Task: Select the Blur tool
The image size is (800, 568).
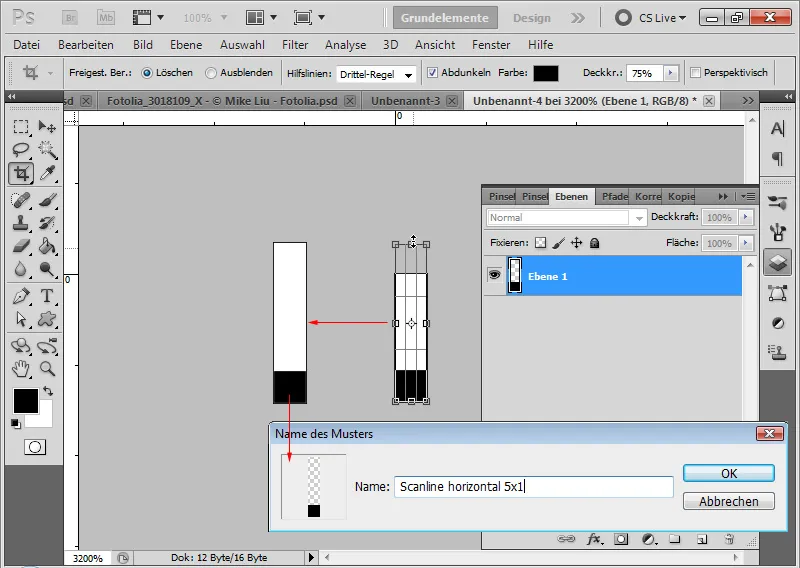Action: click(x=21, y=269)
